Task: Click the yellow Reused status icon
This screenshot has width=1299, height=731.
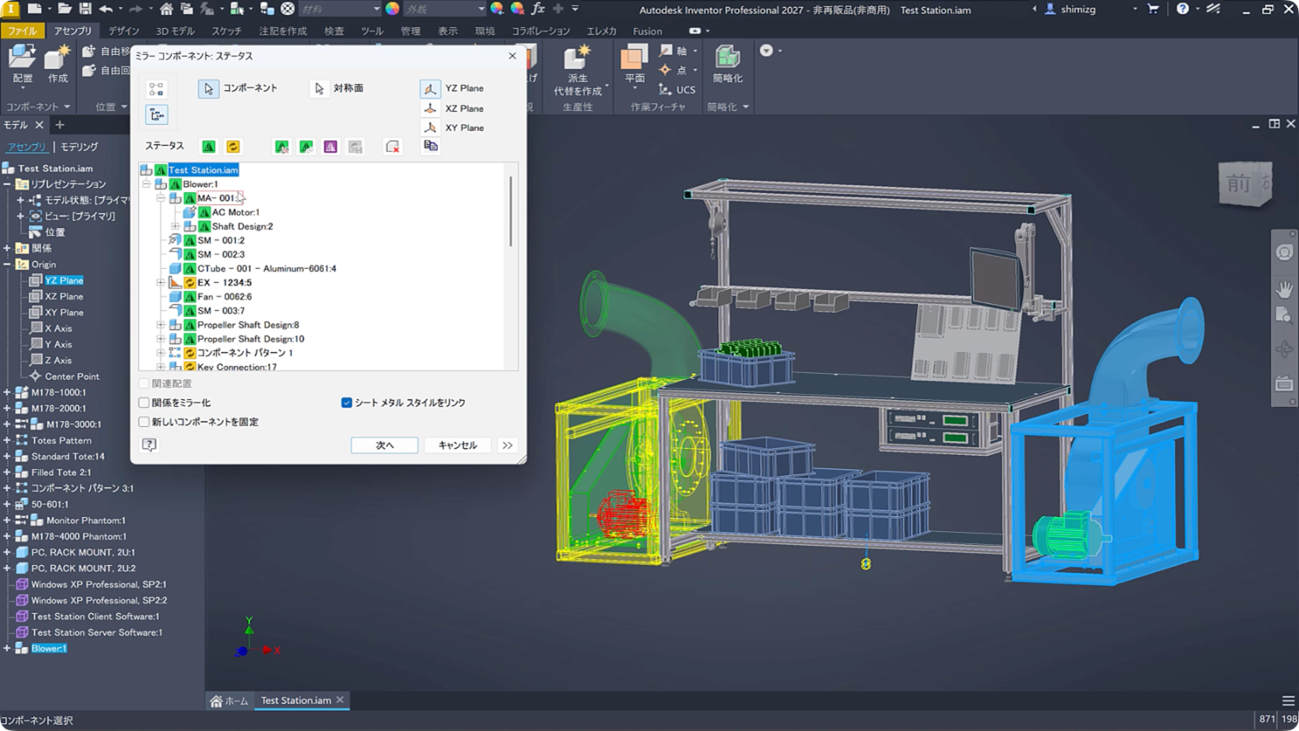Action: click(233, 147)
